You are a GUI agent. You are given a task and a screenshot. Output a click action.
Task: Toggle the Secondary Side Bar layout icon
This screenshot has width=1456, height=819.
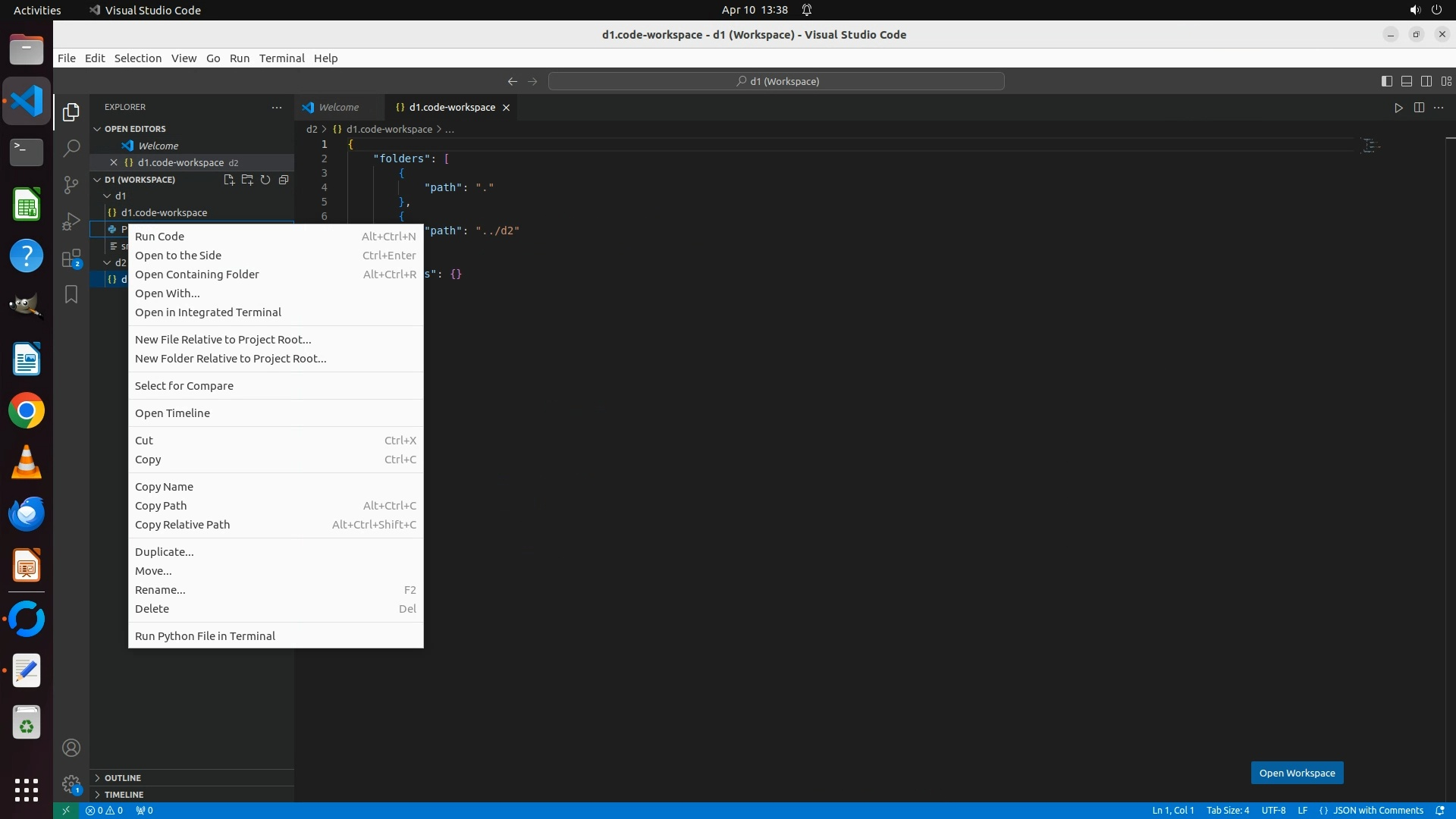point(1426,81)
